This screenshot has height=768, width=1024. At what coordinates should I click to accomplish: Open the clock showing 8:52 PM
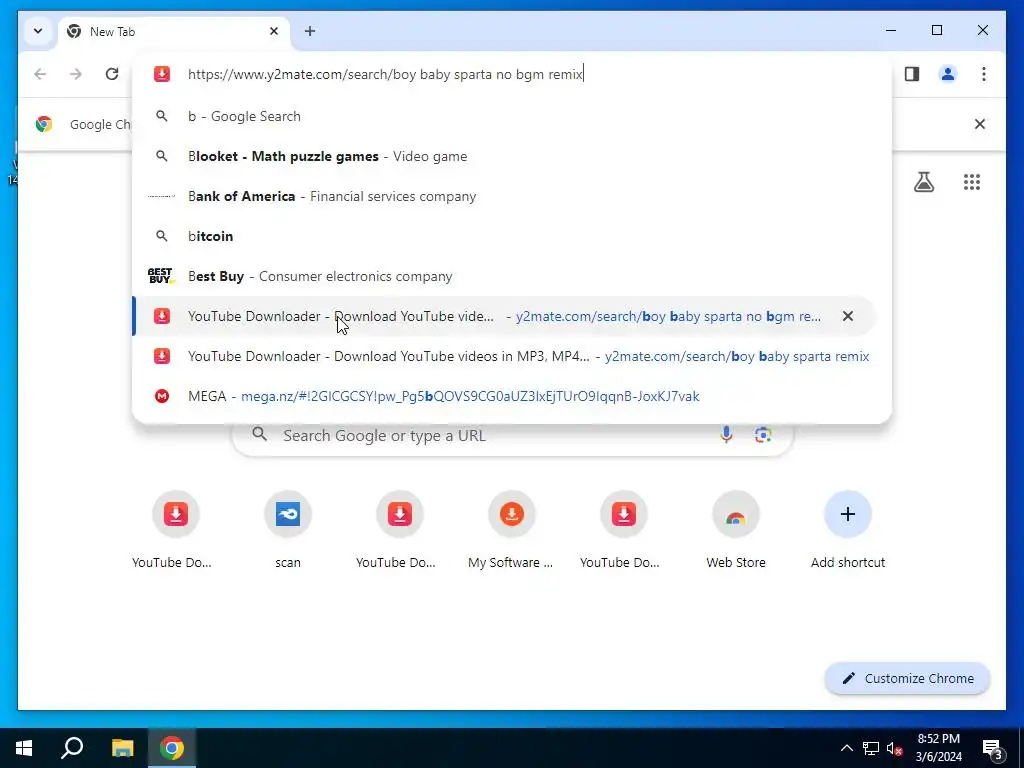(938, 748)
